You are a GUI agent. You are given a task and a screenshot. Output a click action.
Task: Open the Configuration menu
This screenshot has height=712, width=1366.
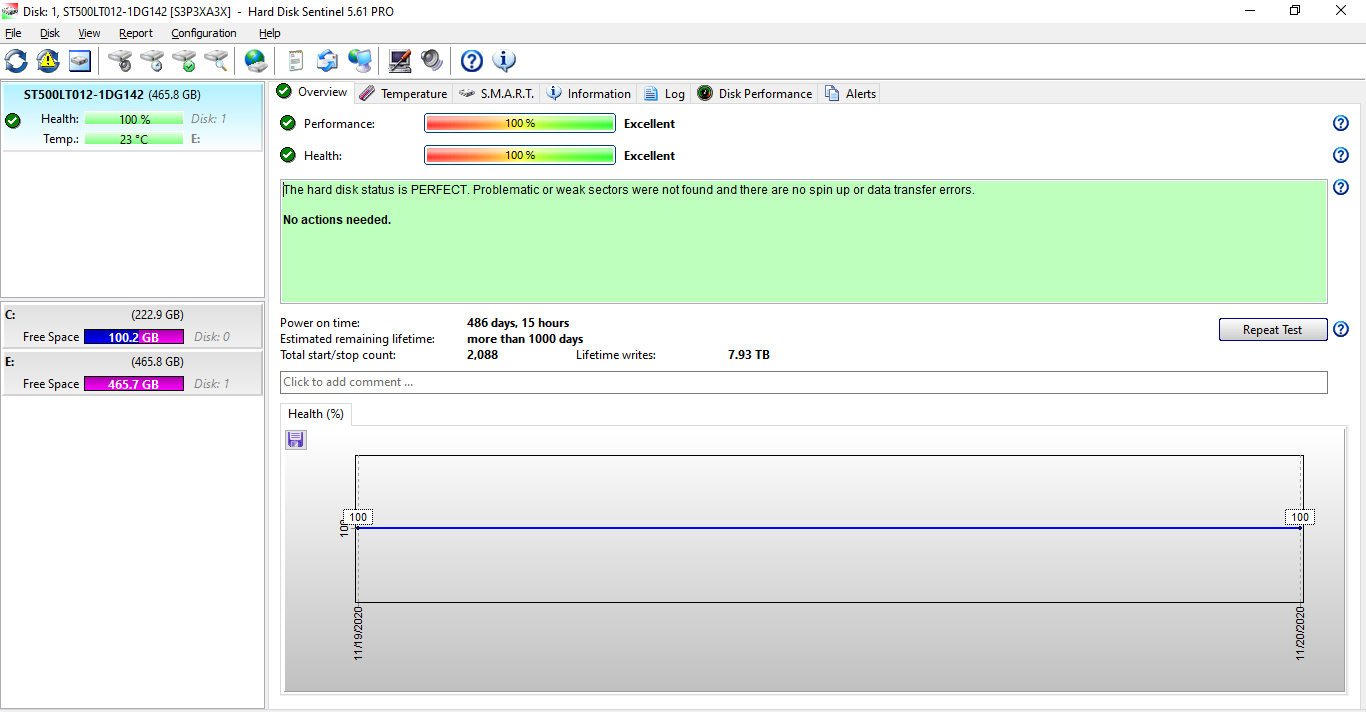(203, 33)
